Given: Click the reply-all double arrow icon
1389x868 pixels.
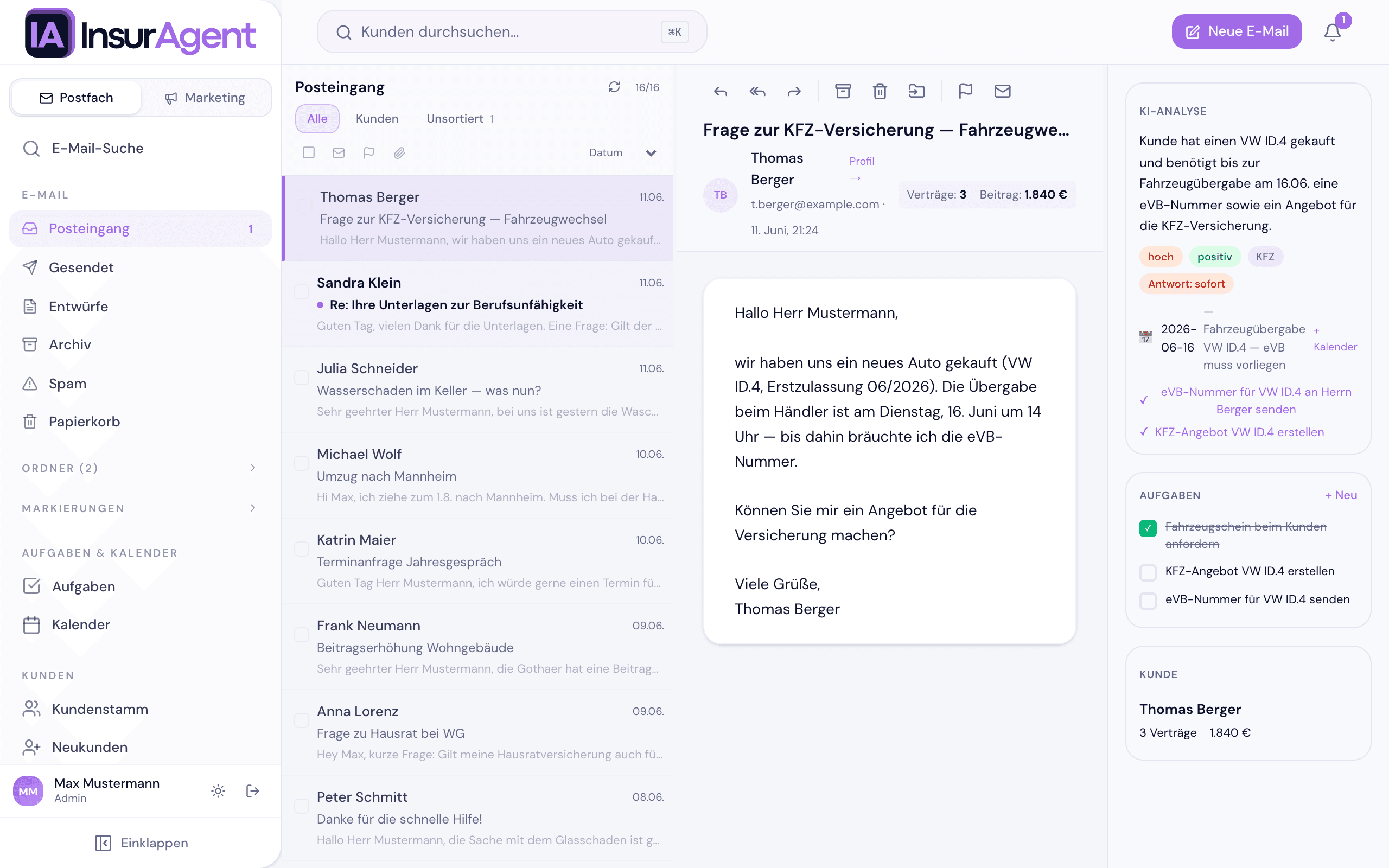Looking at the screenshot, I should [x=757, y=91].
